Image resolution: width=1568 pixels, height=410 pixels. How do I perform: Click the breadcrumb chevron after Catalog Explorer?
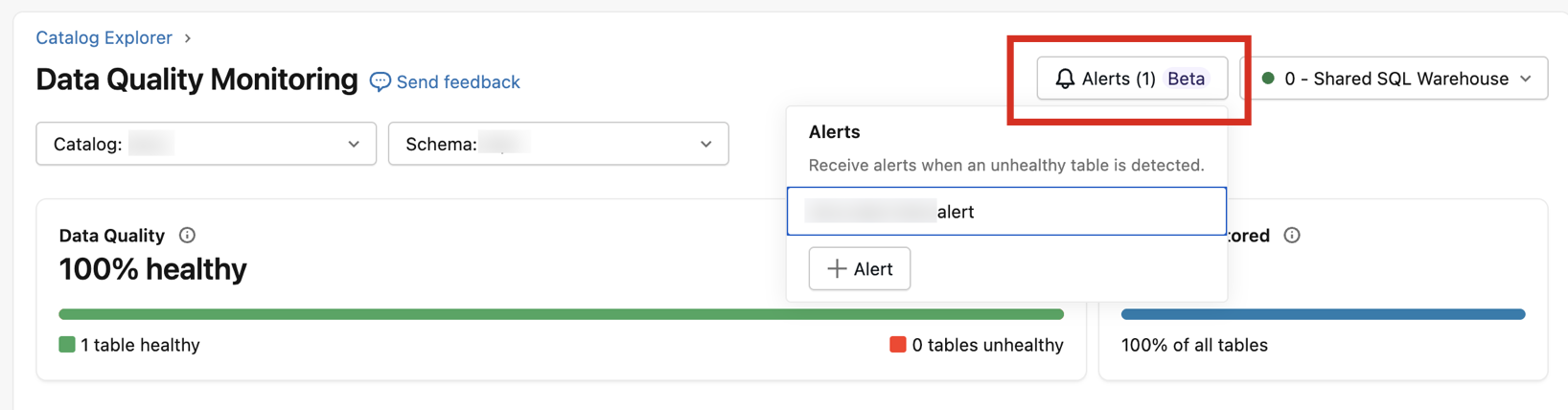click(188, 38)
